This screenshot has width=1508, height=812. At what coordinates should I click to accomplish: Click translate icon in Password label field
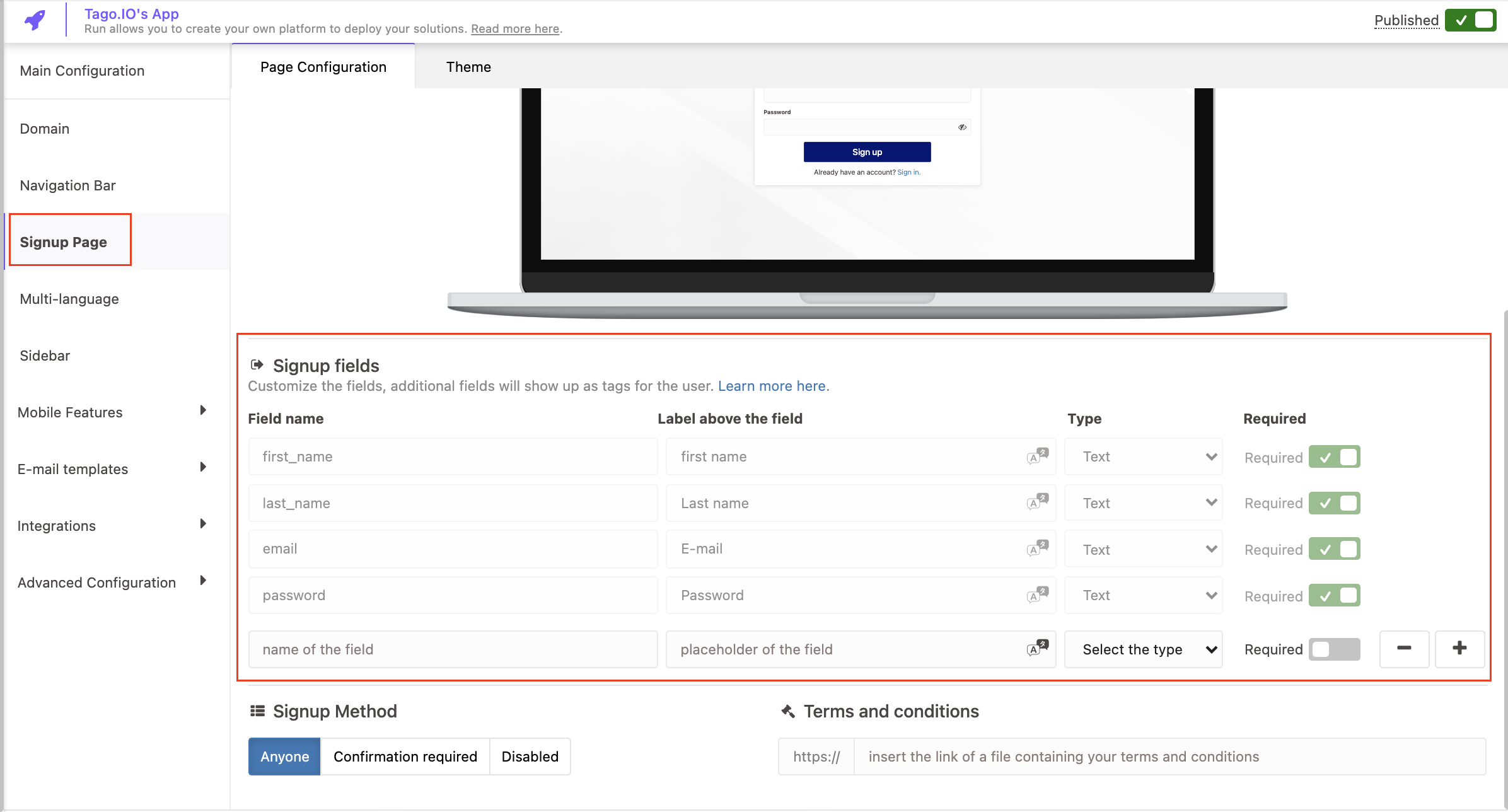coord(1037,595)
